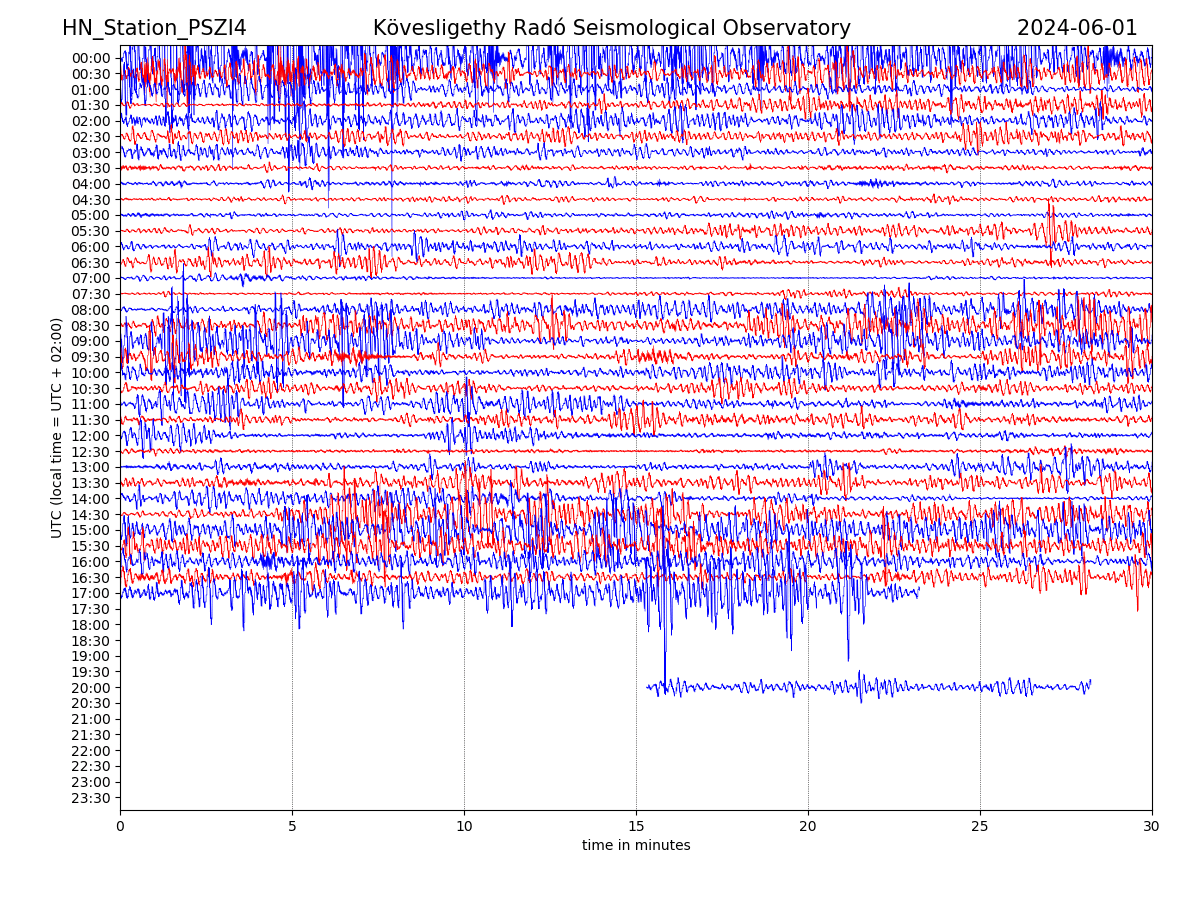Screen dimensions: 1200x900
Task: Select the 25 minute tick label
Action: pyautogui.click(x=980, y=826)
